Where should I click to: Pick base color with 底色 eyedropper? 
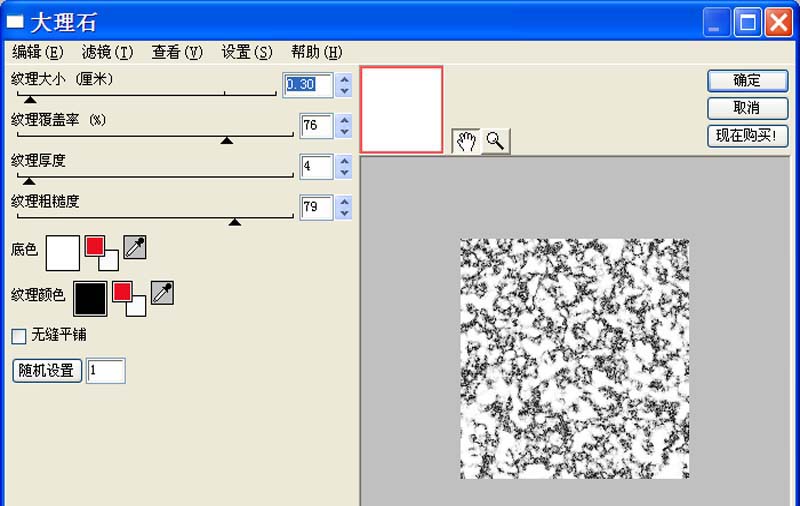coord(134,247)
